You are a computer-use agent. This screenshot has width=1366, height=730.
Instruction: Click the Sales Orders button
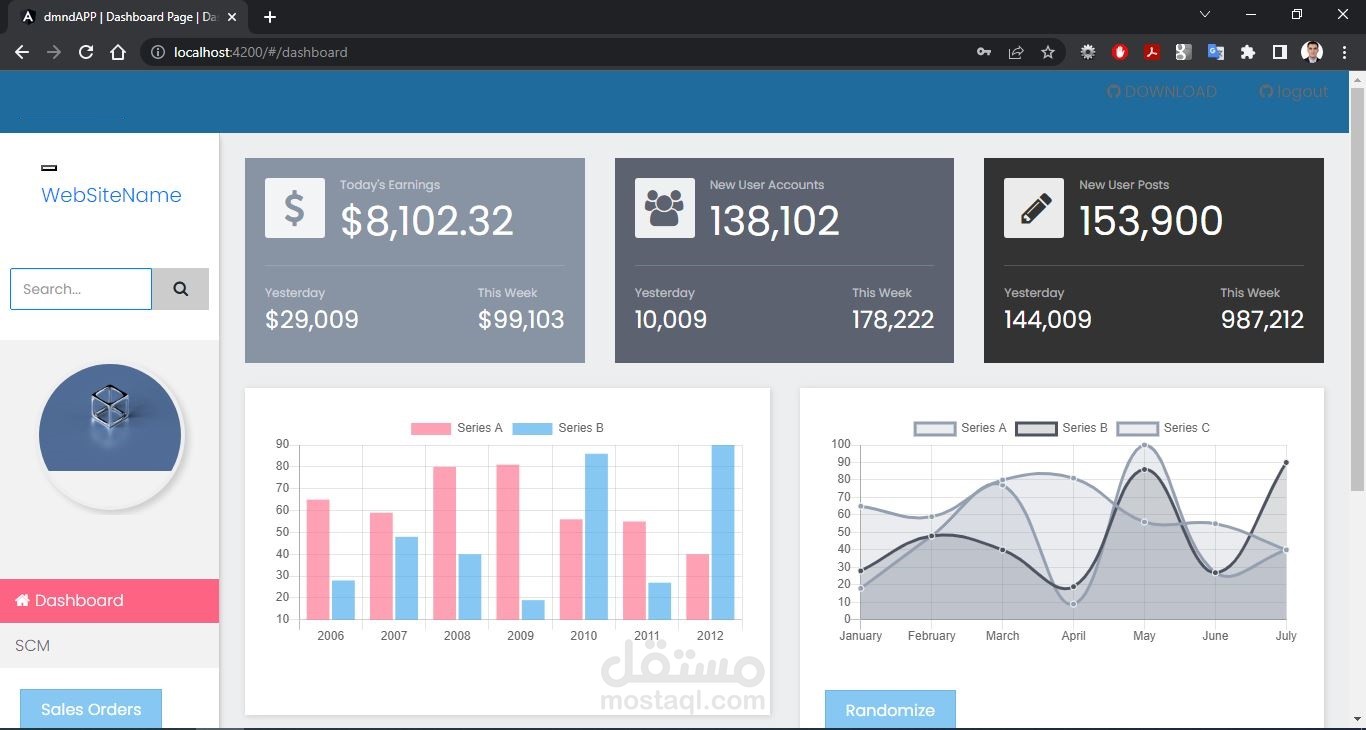[91, 709]
